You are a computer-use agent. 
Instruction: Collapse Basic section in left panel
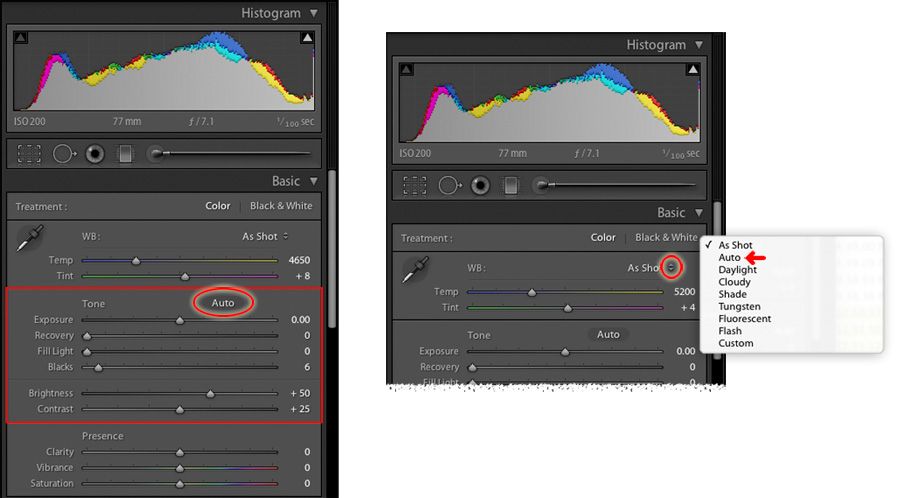pyautogui.click(x=313, y=181)
